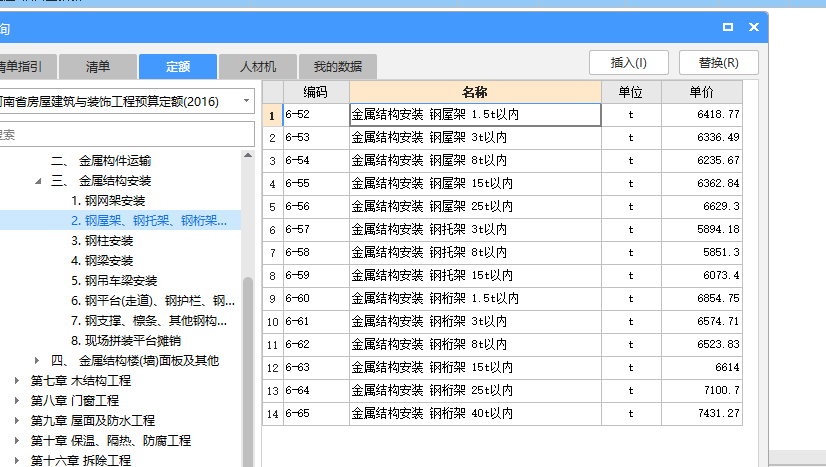Viewport: 826px width, 467px height.
Task: Expand 第十章 保温、隔热、防腐工程 chapter
Action: [17, 441]
